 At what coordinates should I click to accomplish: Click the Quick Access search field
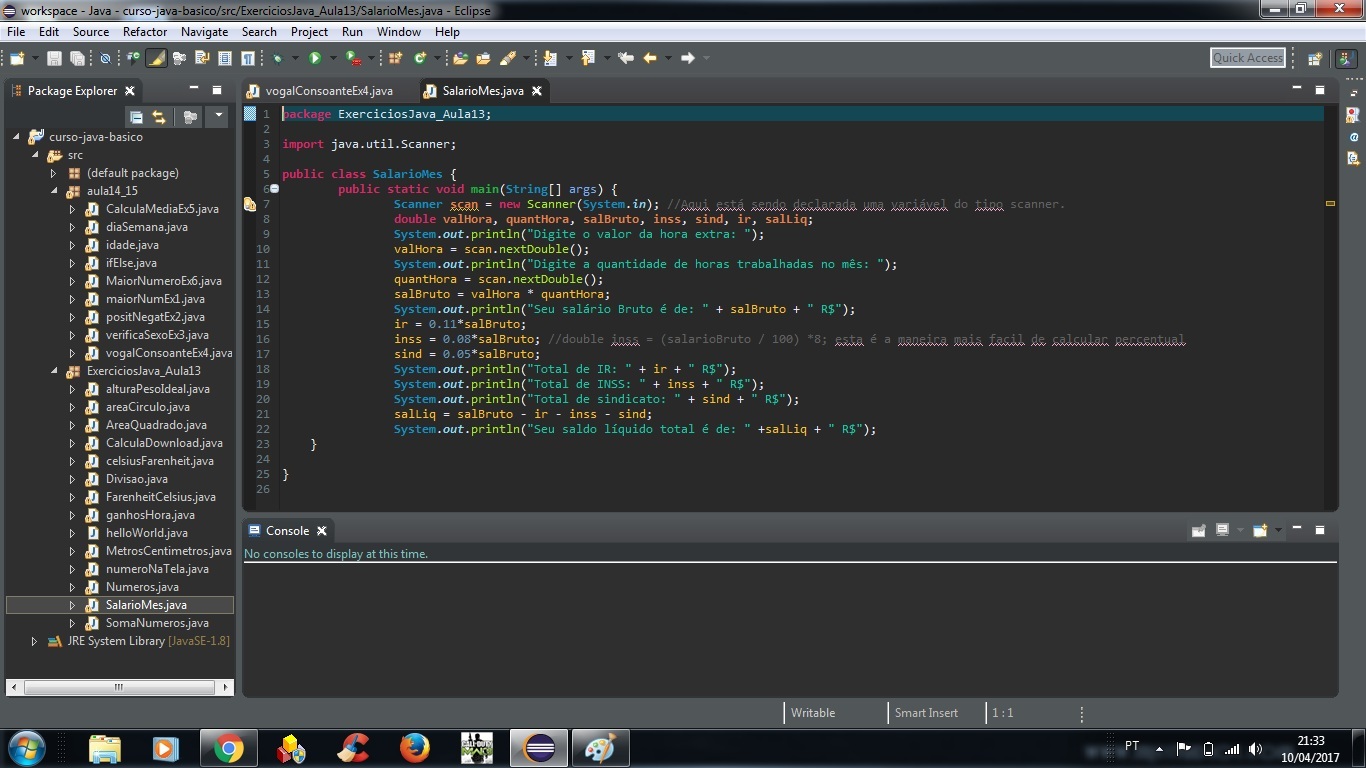click(x=1247, y=58)
